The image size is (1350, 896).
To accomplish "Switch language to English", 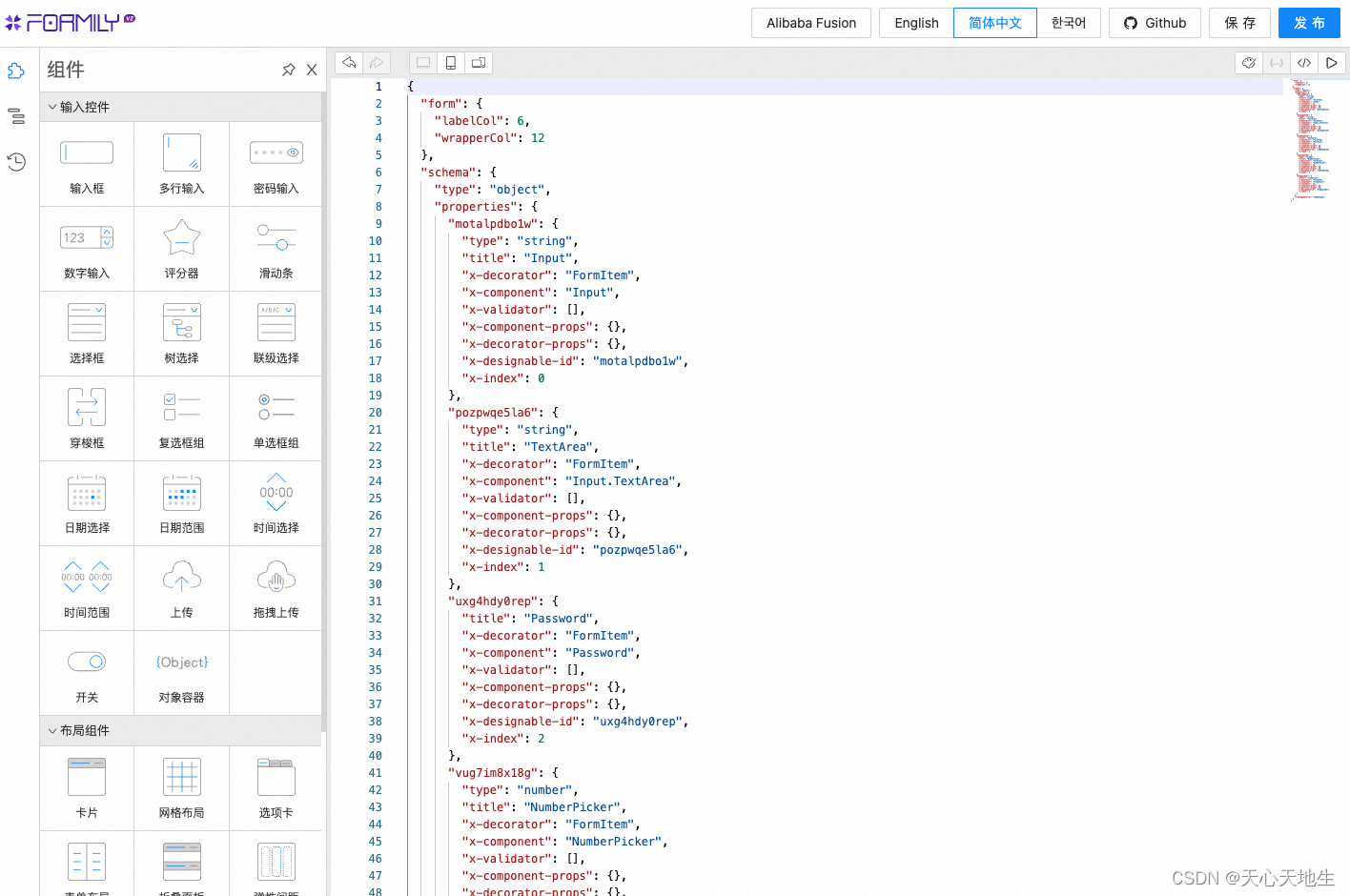I will click(x=915, y=23).
